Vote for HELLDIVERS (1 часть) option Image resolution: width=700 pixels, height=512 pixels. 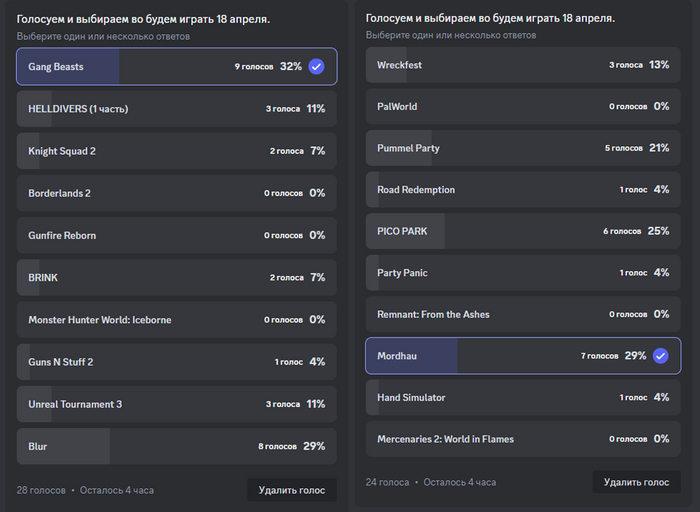point(177,109)
